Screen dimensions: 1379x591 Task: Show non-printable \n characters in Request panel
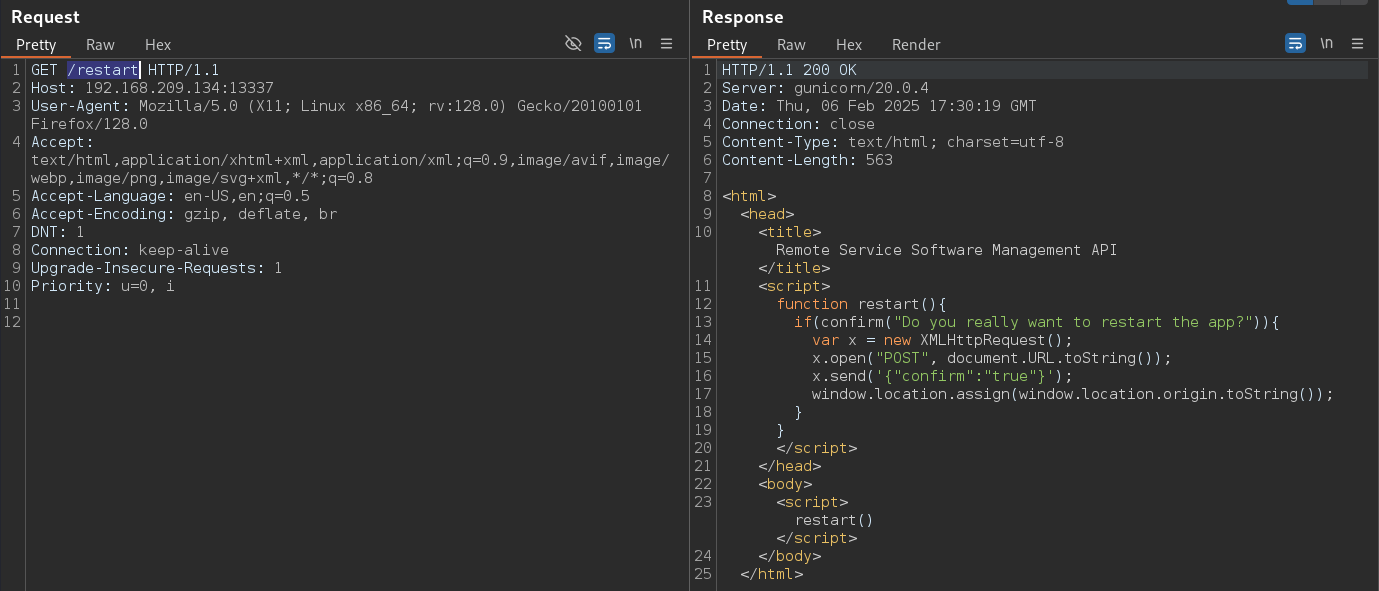(x=636, y=43)
